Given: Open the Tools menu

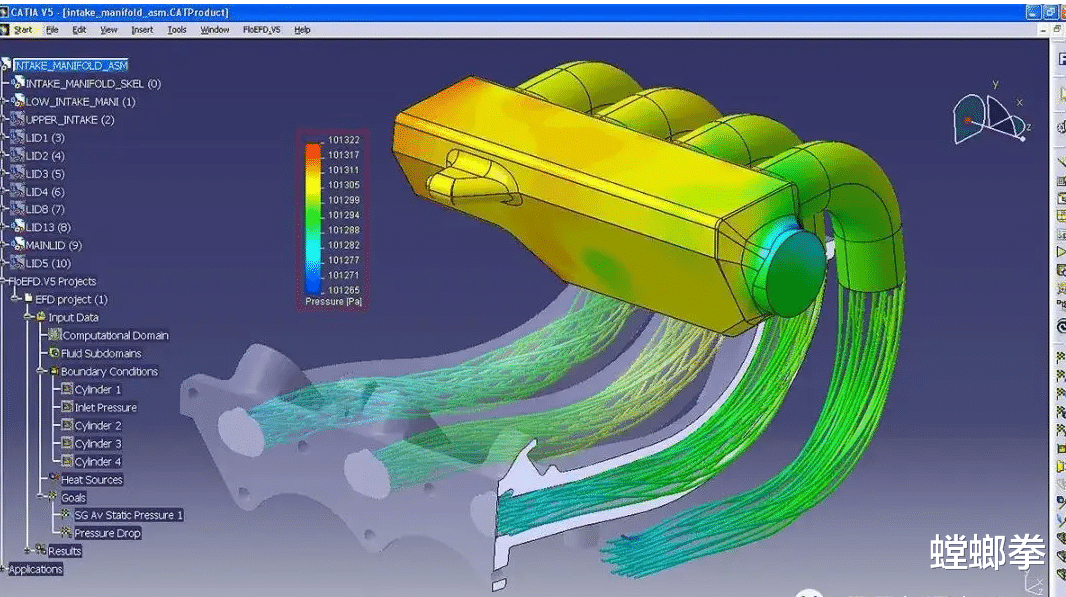Looking at the screenshot, I should pyautogui.click(x=177, y=30).
